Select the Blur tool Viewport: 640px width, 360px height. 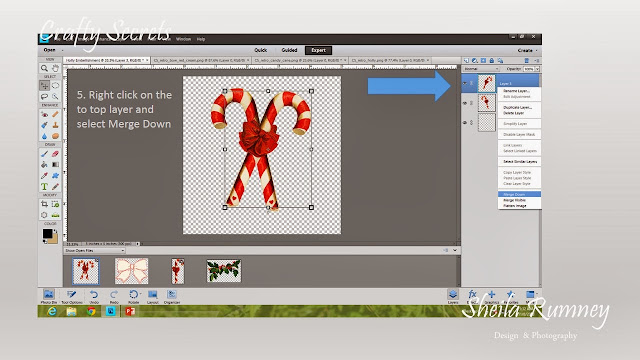44,136
